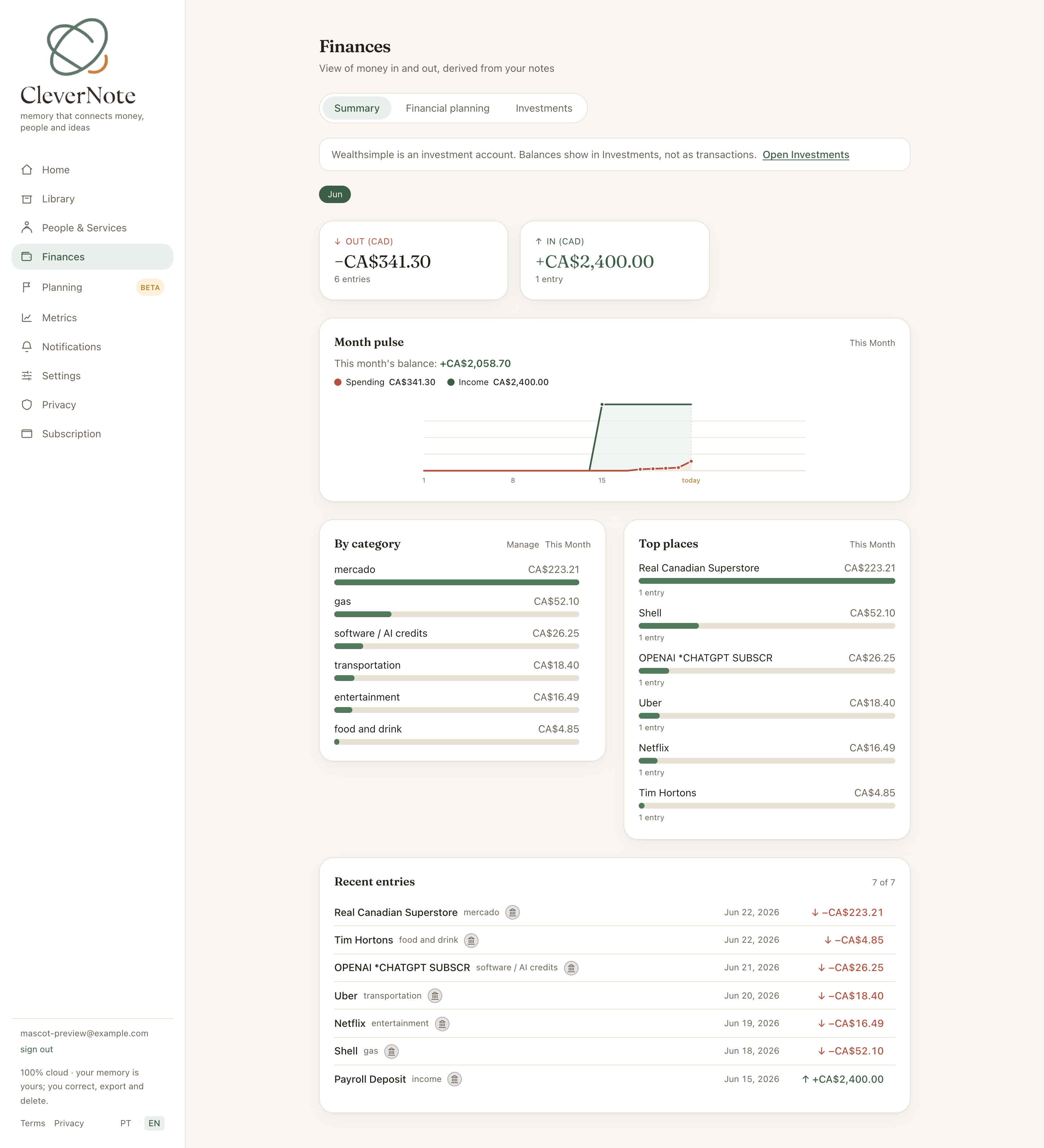This screenshot has height=1148, width=1044.
Task: Open This Month filter in Month pulse
Action: 872,343
